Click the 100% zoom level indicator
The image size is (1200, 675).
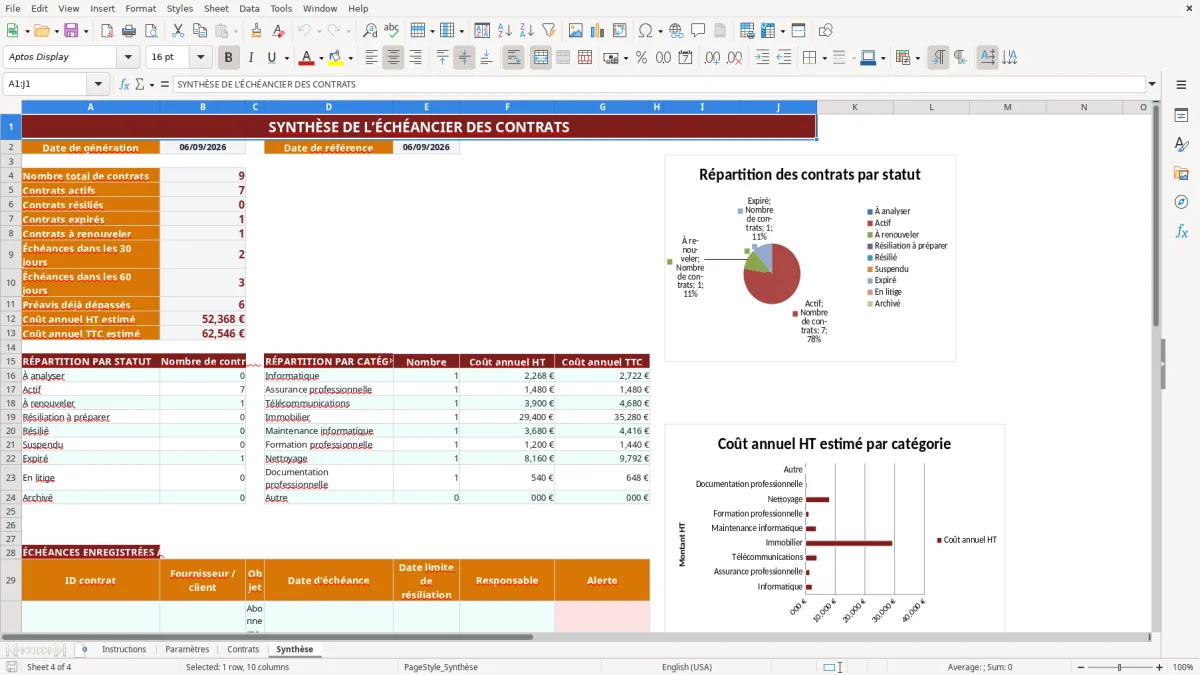[1183, 667]
